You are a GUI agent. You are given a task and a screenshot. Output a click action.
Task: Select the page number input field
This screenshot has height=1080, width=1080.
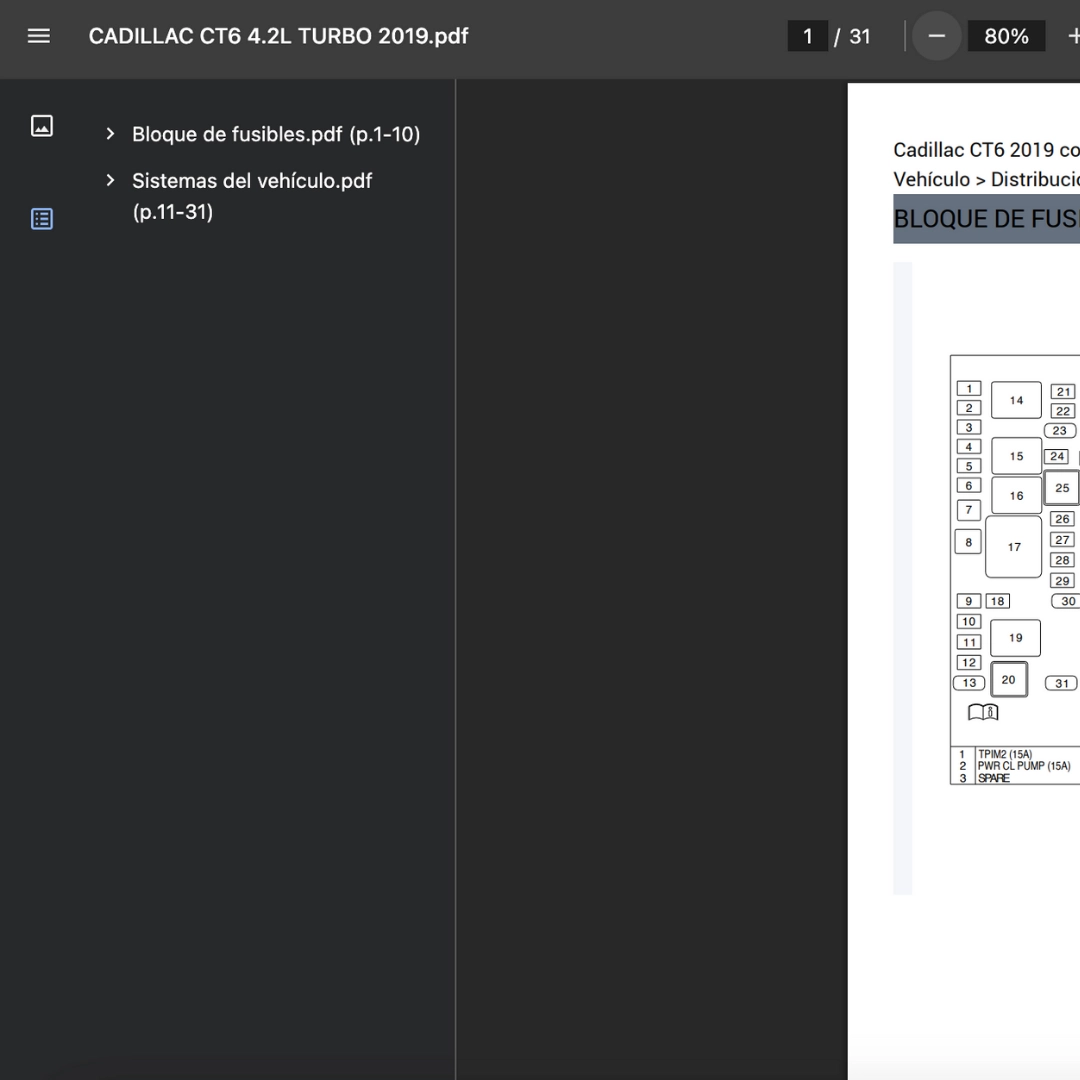[x=807, y=36]
